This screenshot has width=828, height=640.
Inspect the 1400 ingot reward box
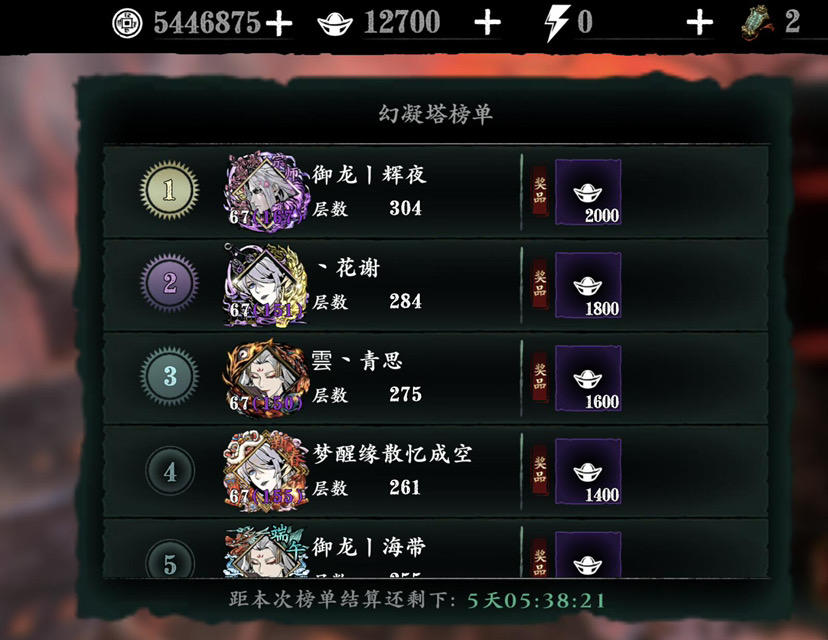point(588,471)
